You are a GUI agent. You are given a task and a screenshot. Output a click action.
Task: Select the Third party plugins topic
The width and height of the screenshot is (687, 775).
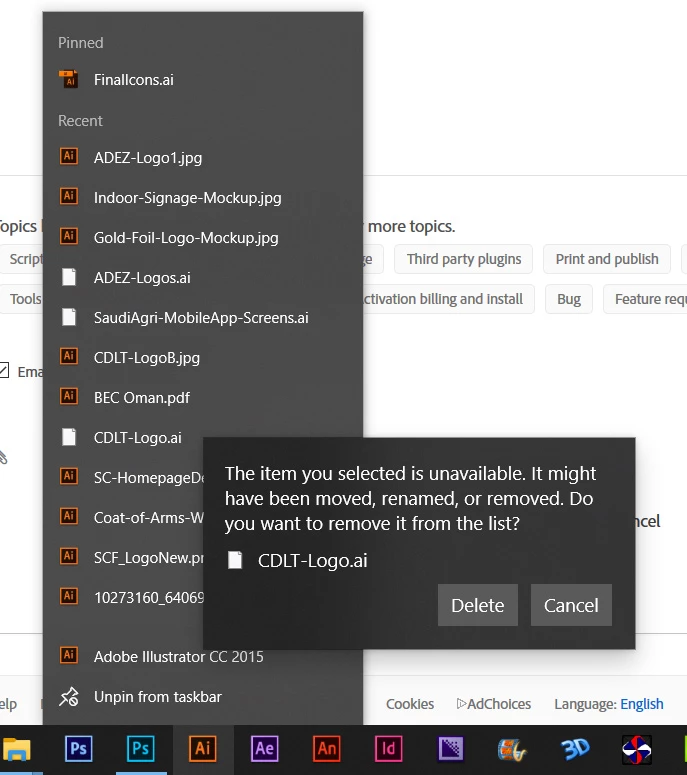464,259
